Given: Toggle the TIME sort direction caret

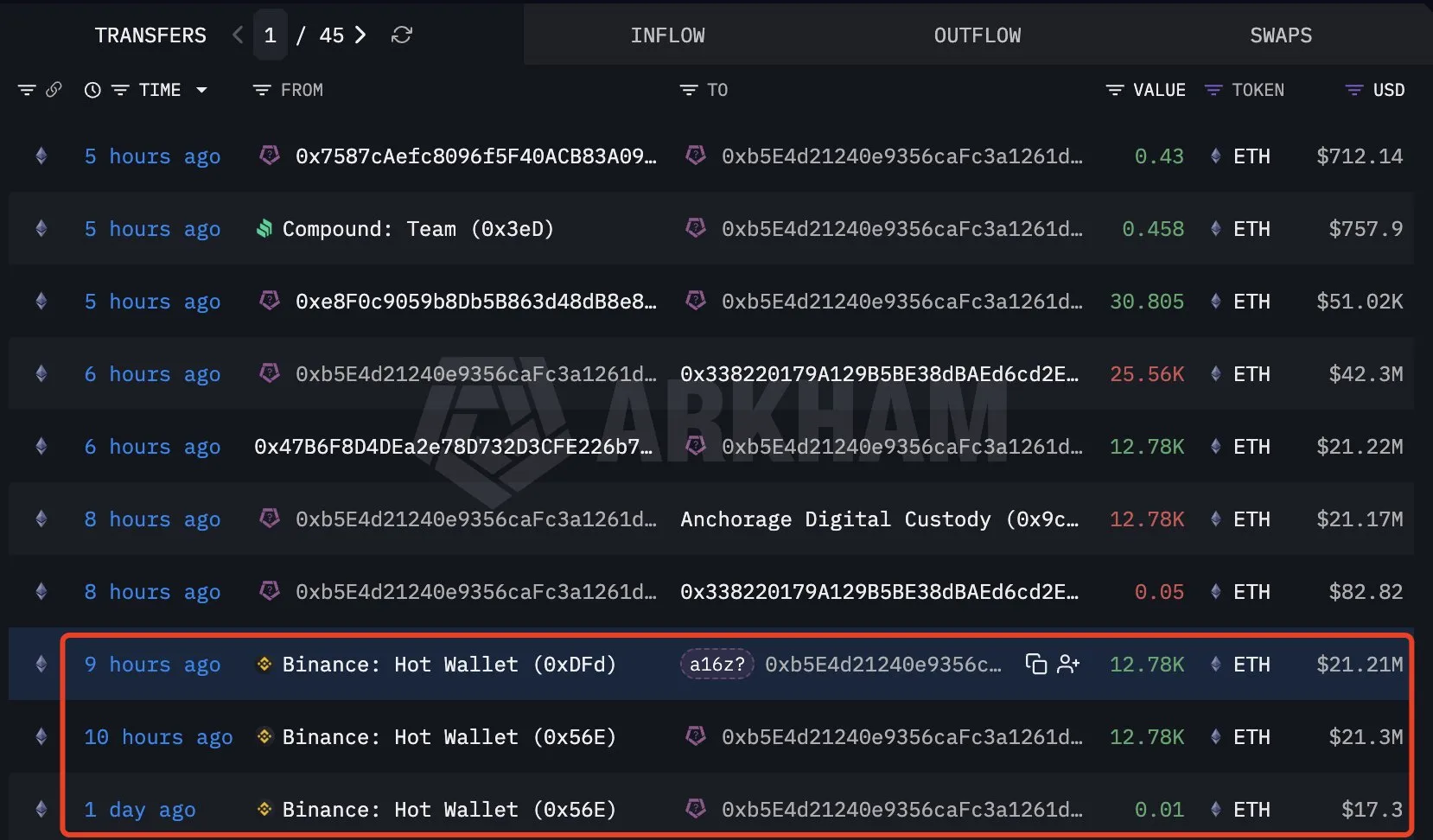Looking at the screenshot, I should (x=201, y=90).
